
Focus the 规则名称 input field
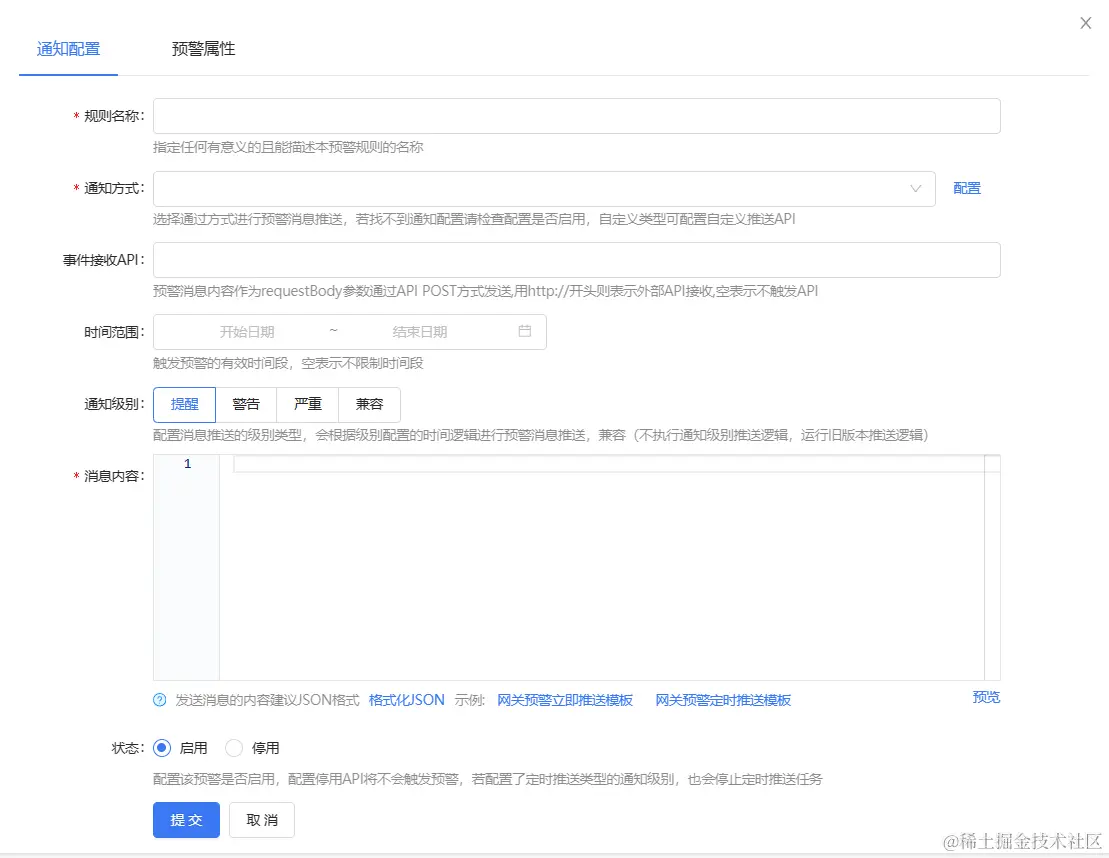(576, 116)
